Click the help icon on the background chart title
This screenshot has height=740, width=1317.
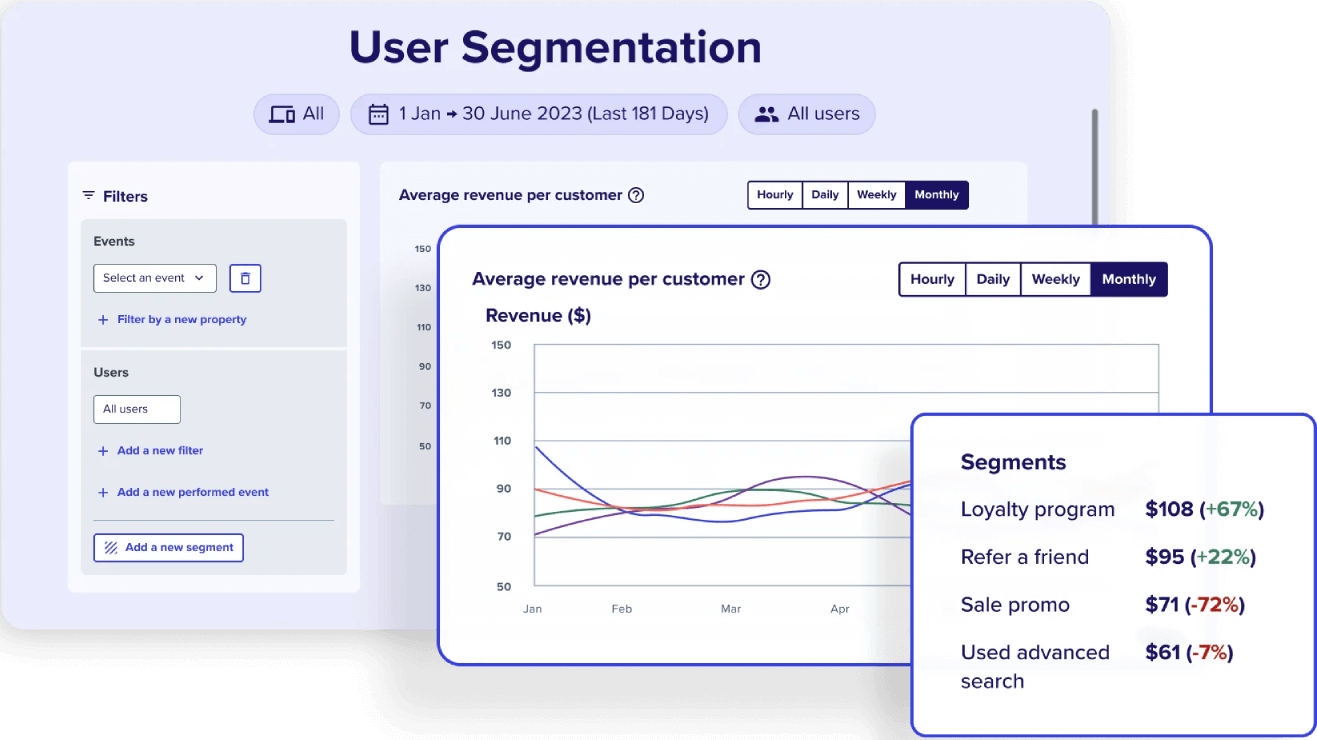pyautogui.click(x=636, y=195)
